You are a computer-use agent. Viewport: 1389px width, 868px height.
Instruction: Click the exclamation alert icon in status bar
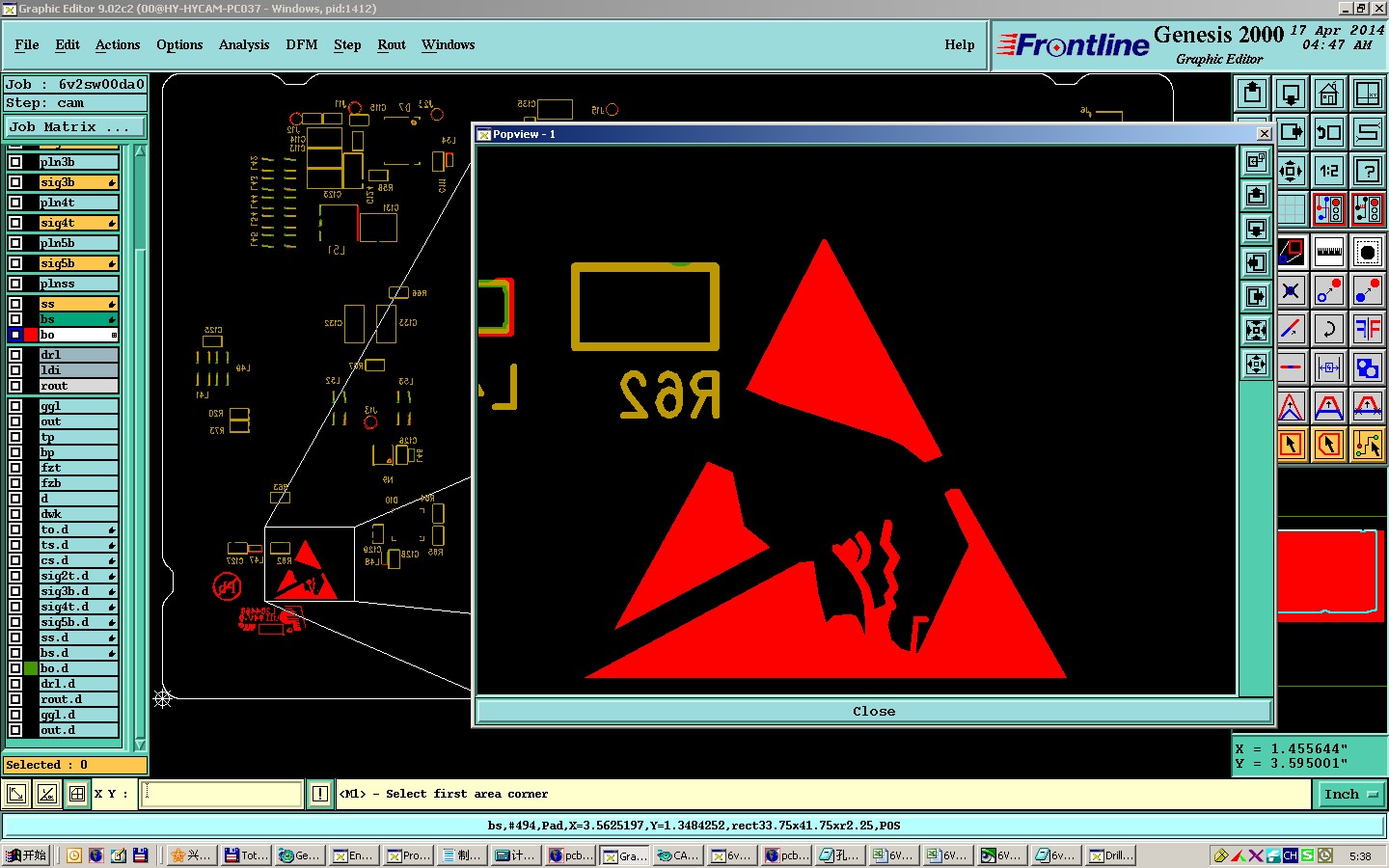point(320,794)
